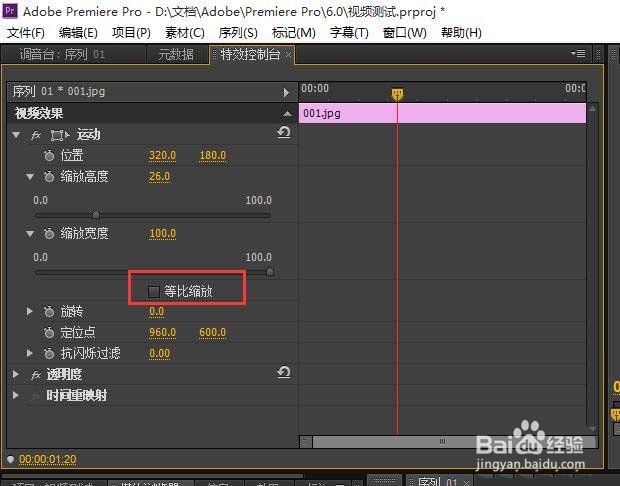
Task: Enable the 等比缩放 checkbox
Action: (153, 292)
